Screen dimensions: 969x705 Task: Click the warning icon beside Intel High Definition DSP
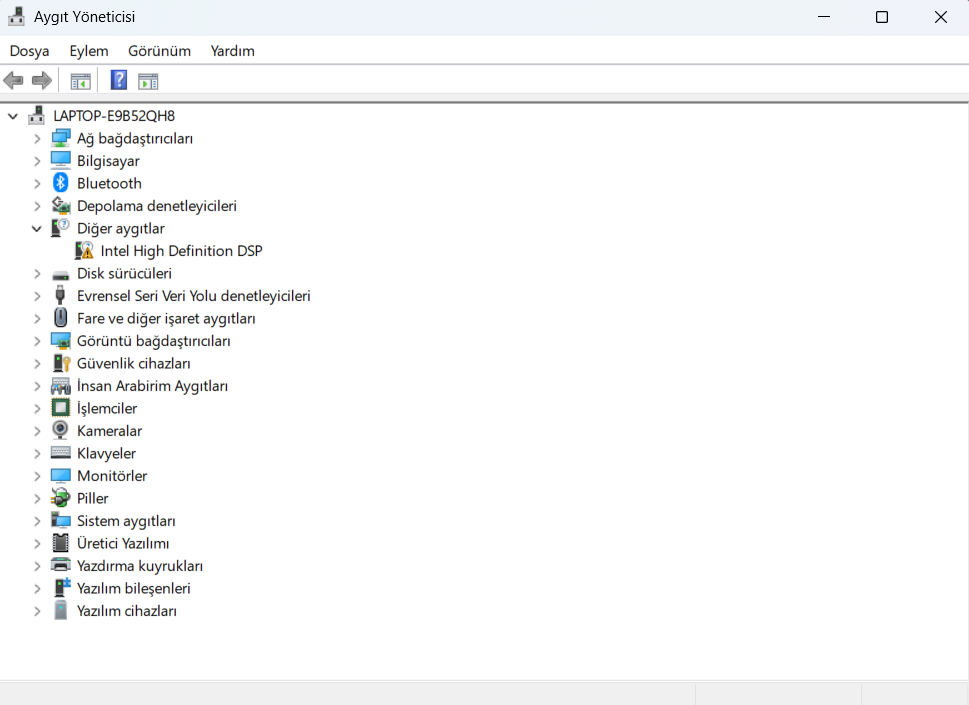pyautogui.click(x=84, y=250)
